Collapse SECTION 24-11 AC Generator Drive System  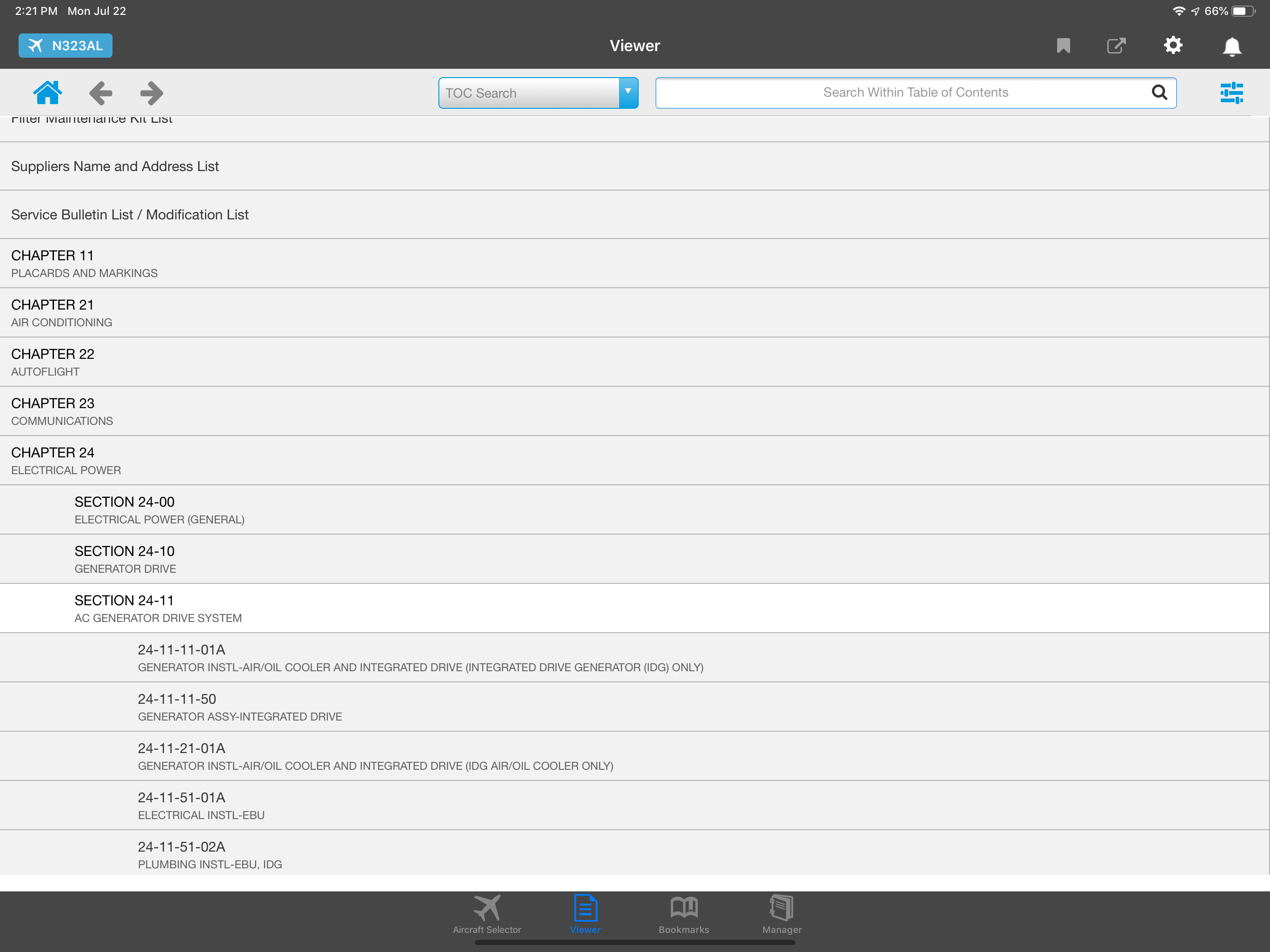(x=158, y=608)
